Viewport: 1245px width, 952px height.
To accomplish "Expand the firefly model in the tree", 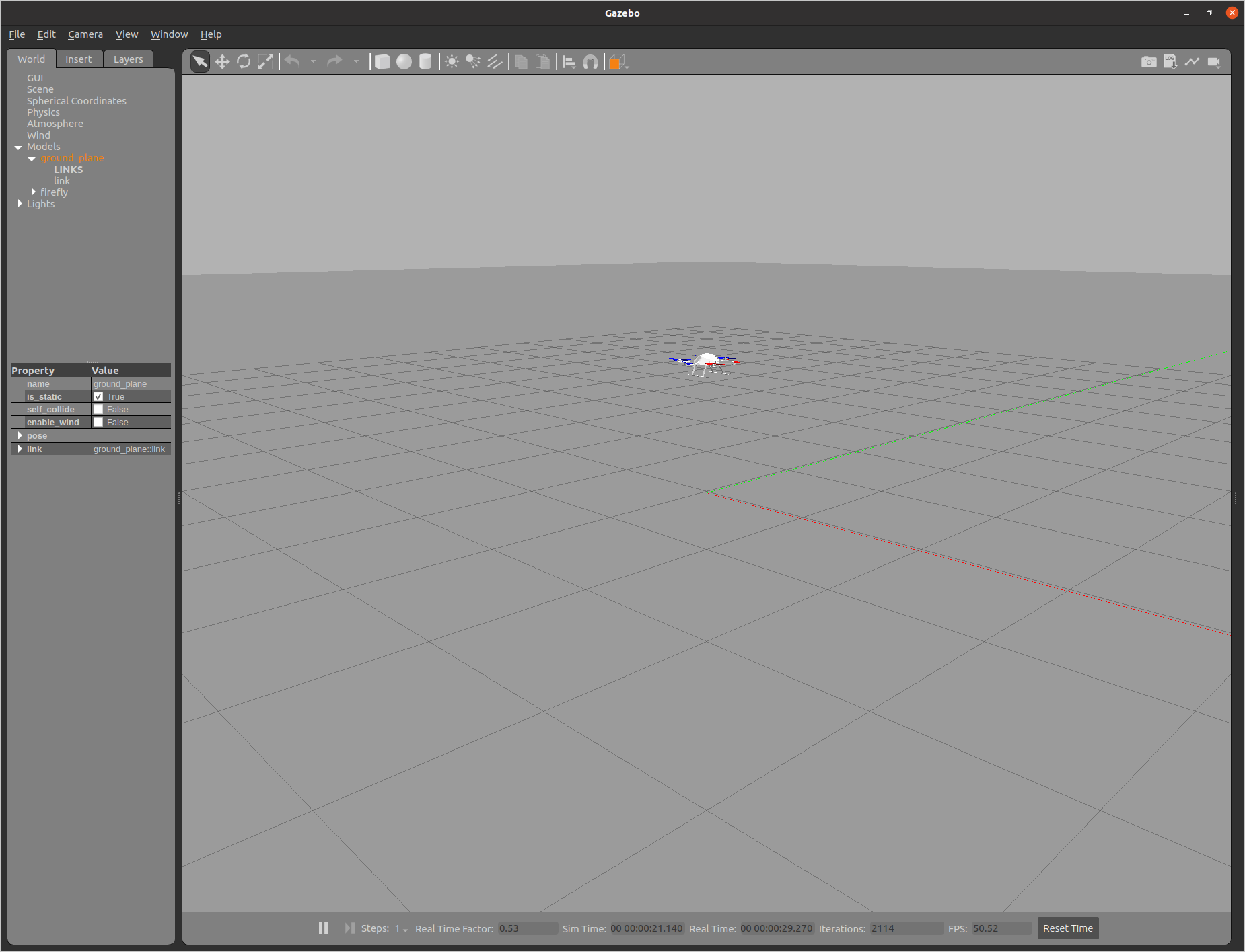I will [x=34, y=192].
